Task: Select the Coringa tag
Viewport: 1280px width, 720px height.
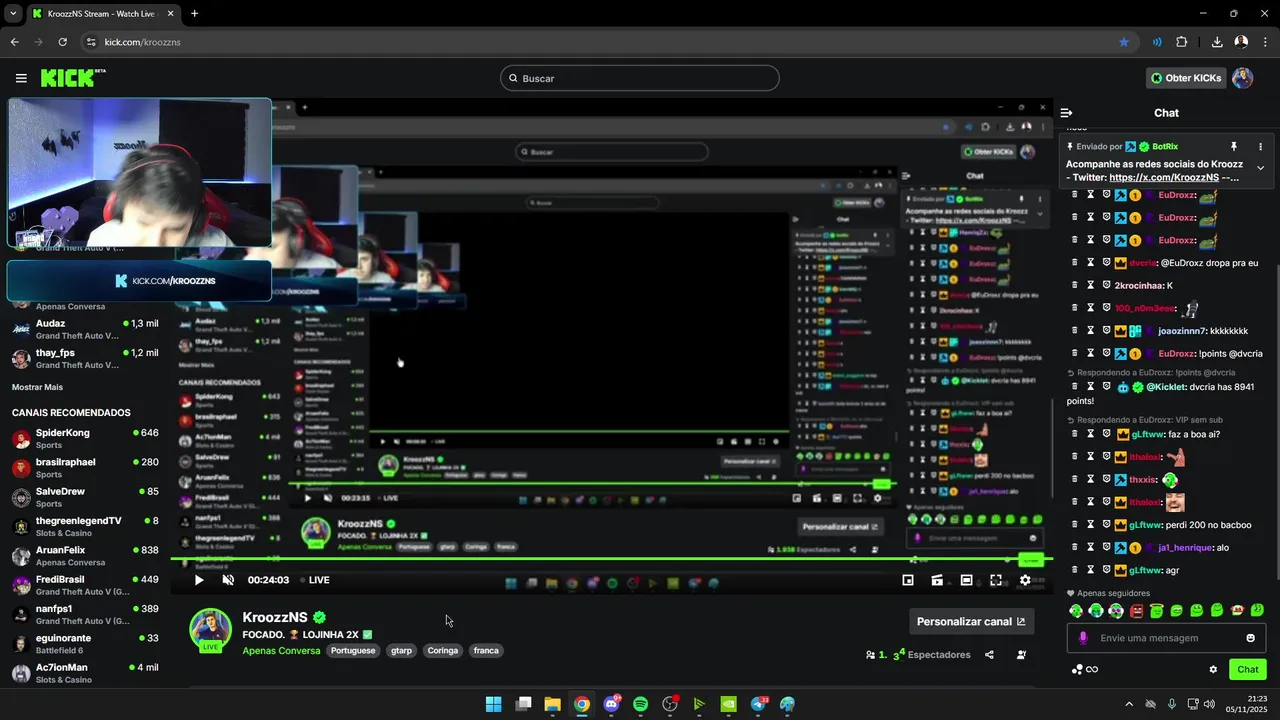Action: (x=442, y=650)
